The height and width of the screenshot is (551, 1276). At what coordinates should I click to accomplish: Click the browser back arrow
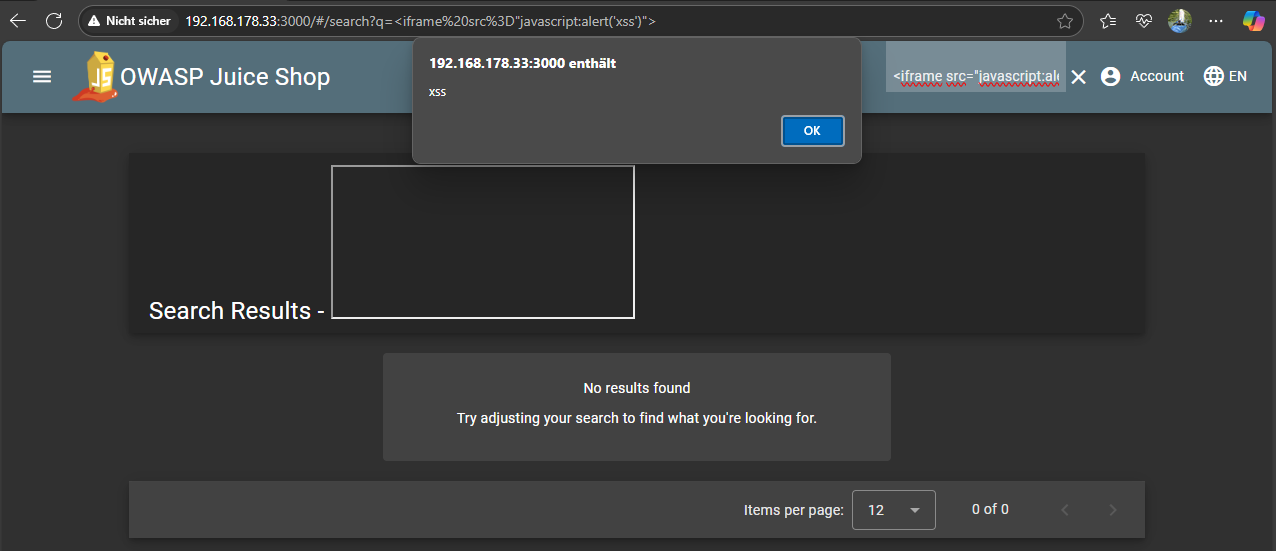pyautogui.click(x=18, y=20)
